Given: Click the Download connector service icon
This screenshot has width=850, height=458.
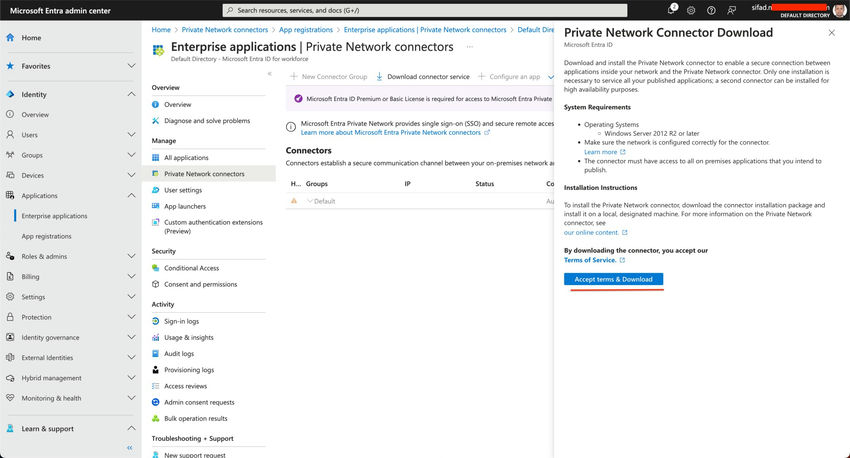Looking at the screenshot, I should 379,76.
